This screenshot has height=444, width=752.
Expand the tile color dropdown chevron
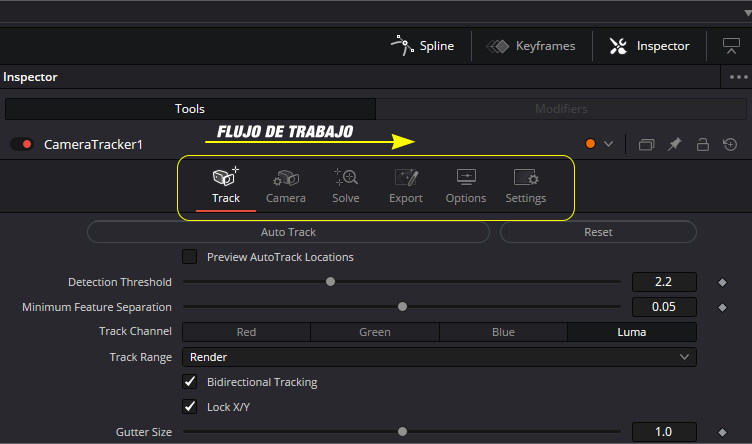click(608, 144)
